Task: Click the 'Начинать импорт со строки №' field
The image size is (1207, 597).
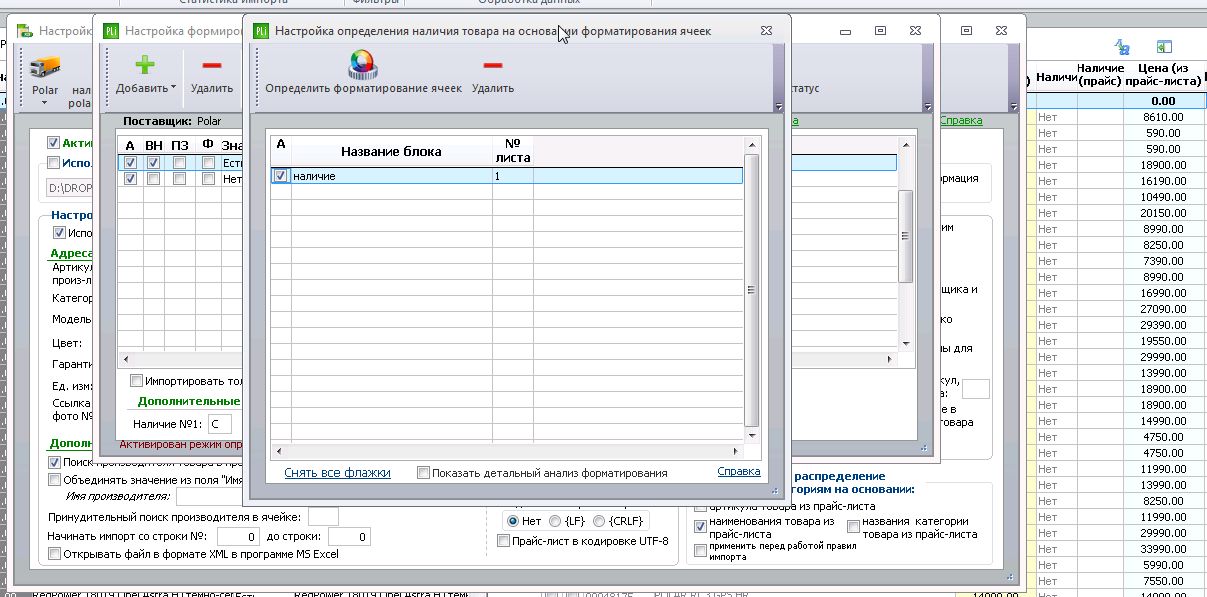Action: tap(238, 537)
